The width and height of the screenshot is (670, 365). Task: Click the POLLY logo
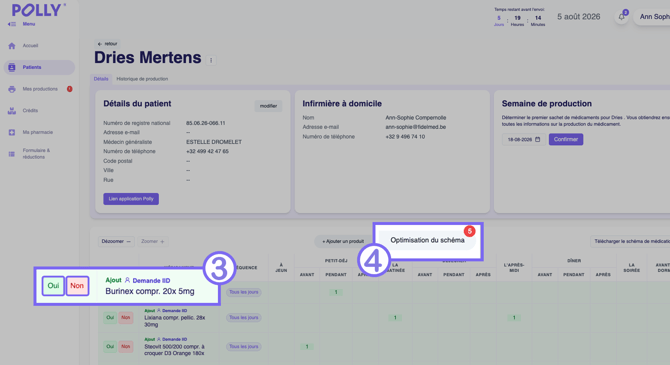(x=38, y=10)
